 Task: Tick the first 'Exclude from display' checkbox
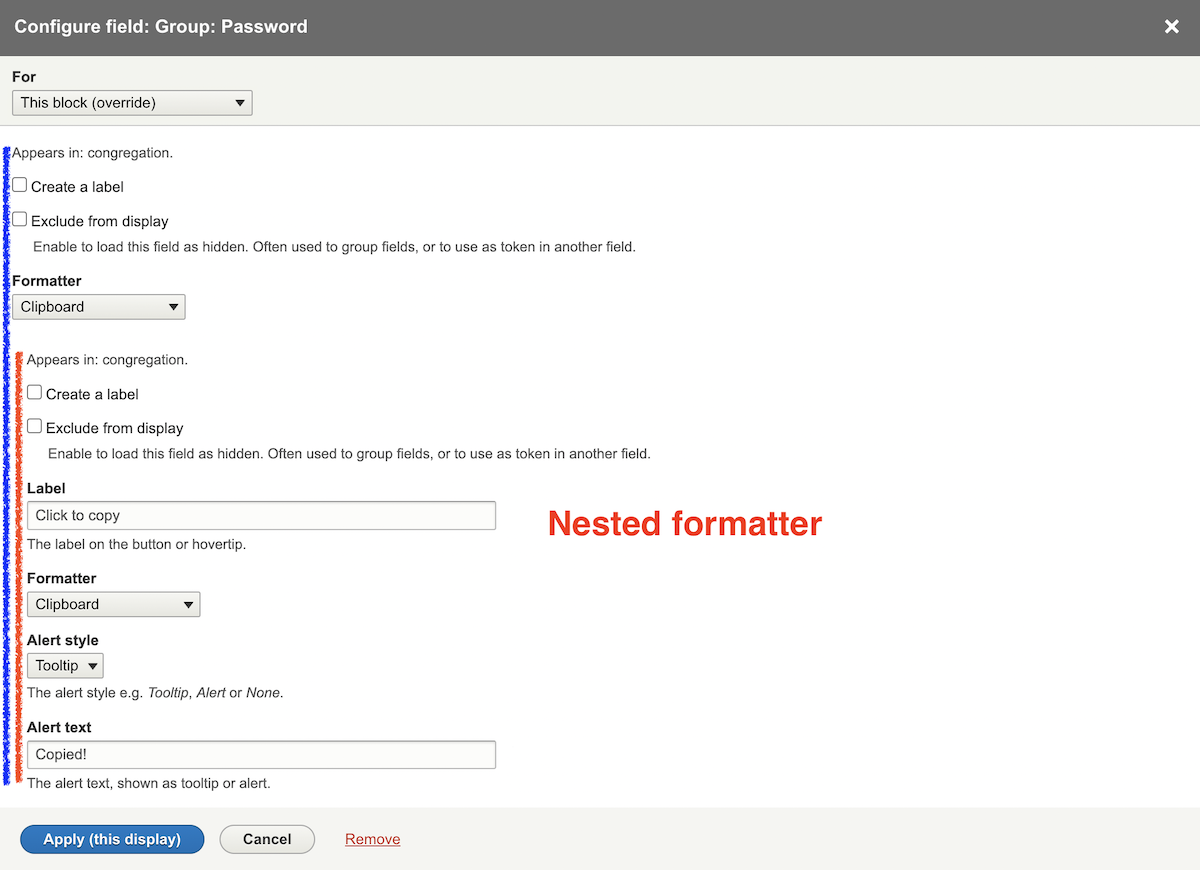[x=20, y=219]
